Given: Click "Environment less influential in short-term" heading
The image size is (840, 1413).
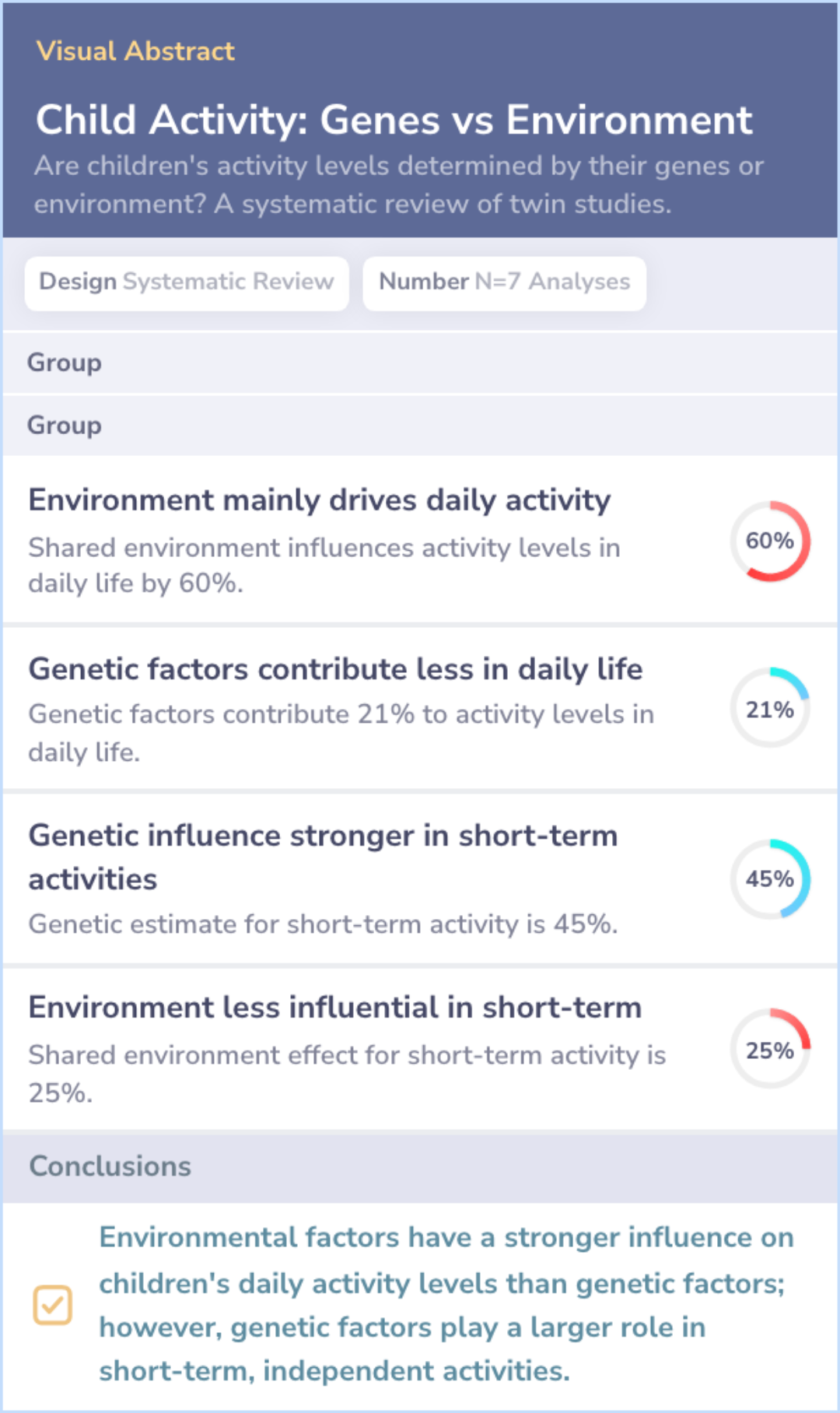Looking at the screenshot, I should [x=335, y=1008].
